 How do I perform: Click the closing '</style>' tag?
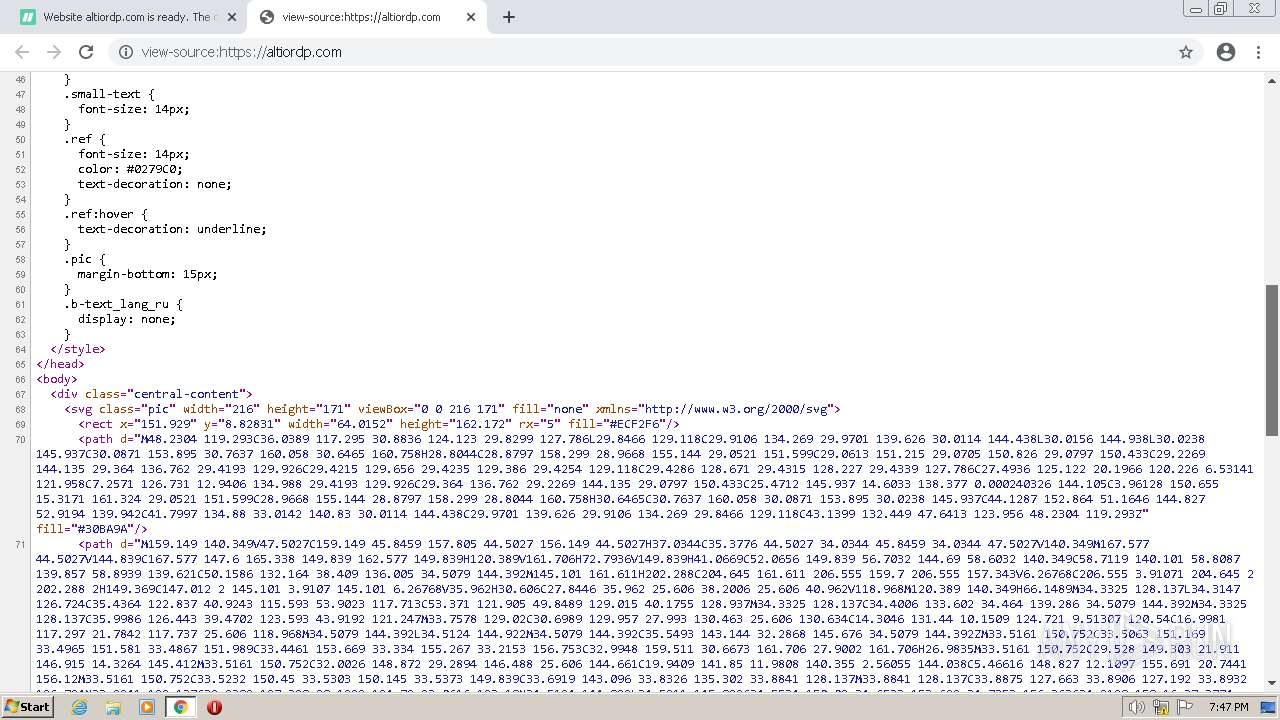pyautogui.click(x=78, y=349)
